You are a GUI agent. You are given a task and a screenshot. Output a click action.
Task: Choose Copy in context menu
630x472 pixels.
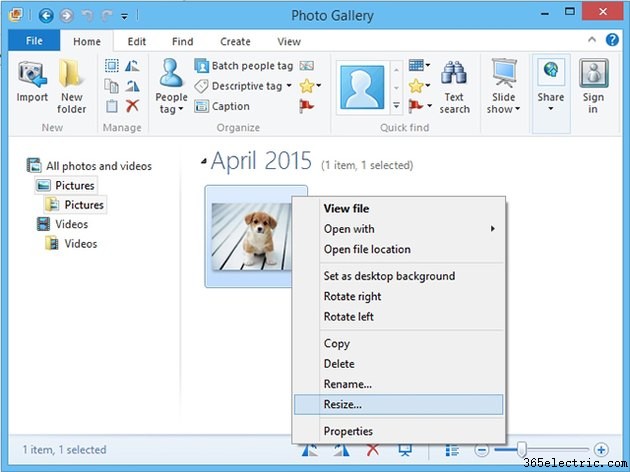tap(399, 343)
